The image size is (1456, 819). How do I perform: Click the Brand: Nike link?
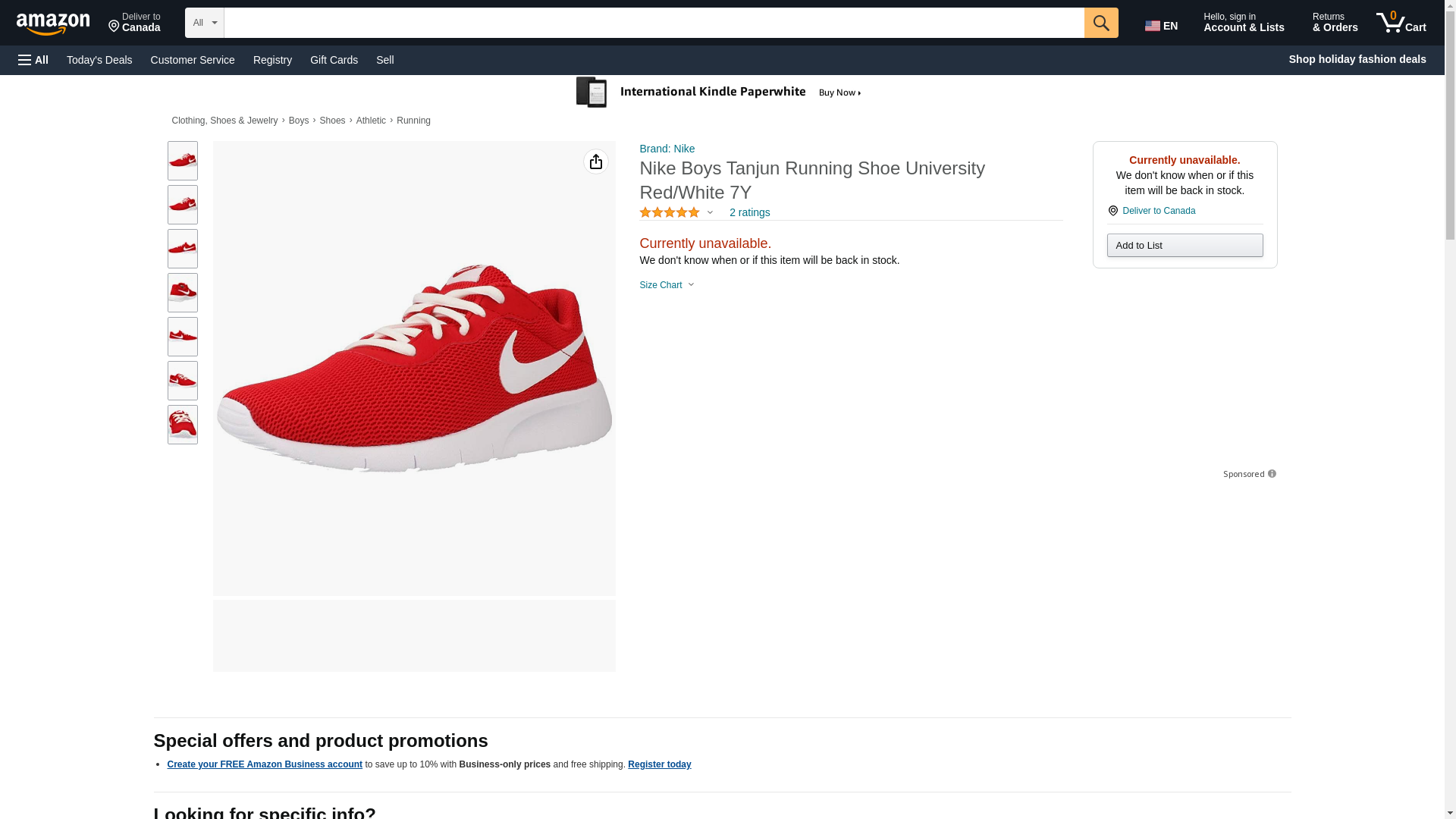(x=667, y=149)
